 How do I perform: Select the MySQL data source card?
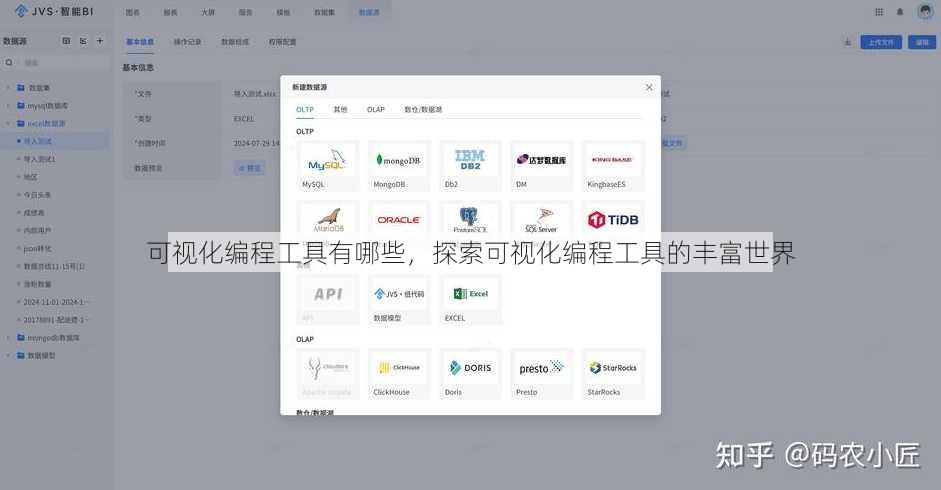[x=328, y=166]
